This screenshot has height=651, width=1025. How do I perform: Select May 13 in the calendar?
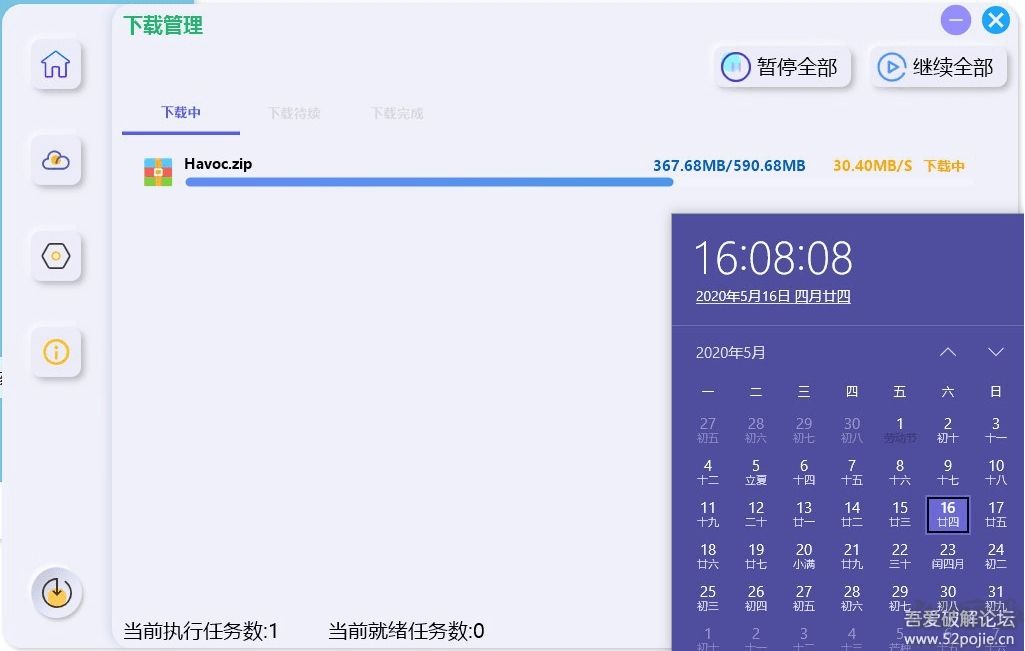(803, 514)
